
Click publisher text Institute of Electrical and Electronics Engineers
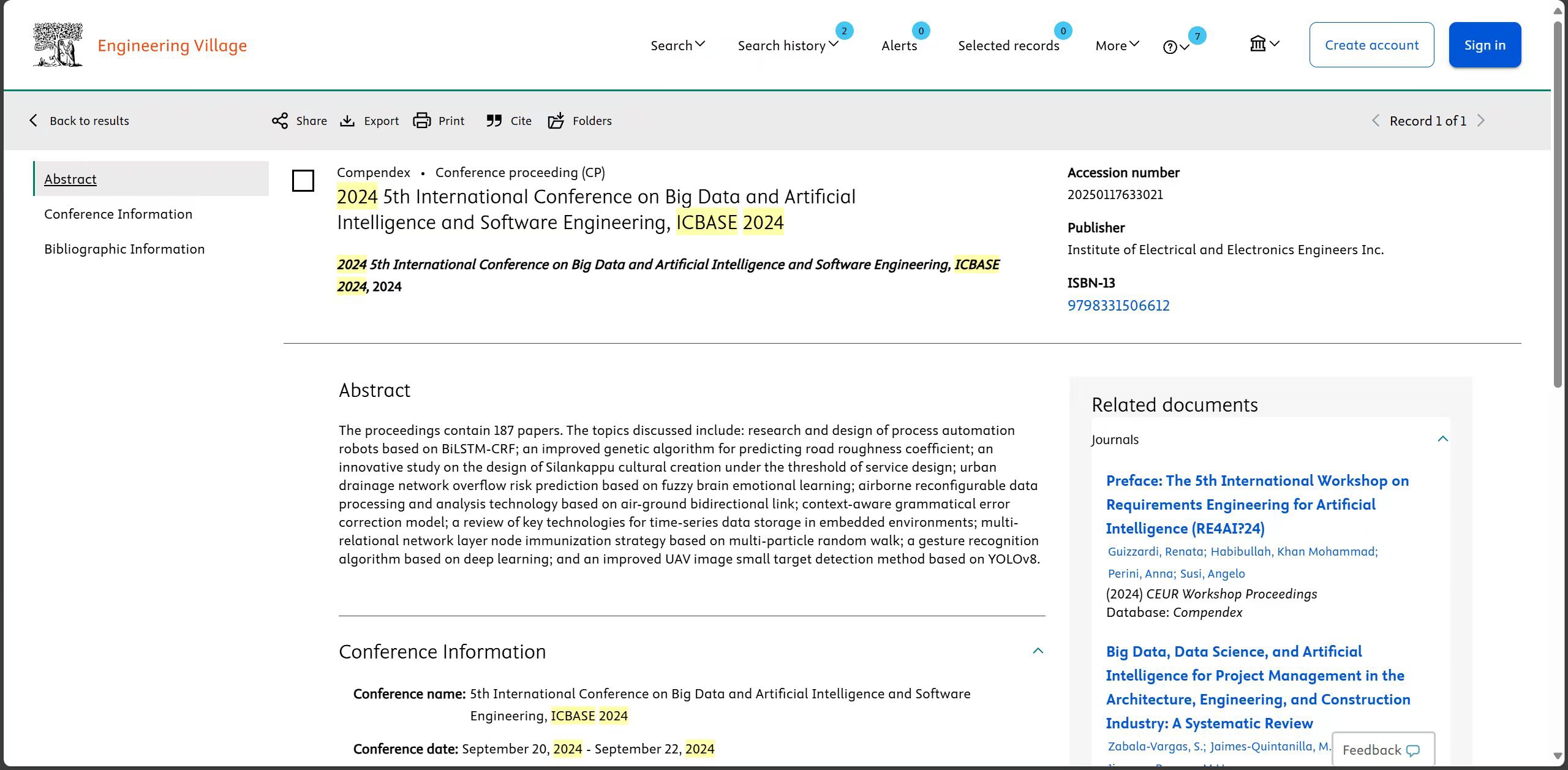coord(1225,250)
